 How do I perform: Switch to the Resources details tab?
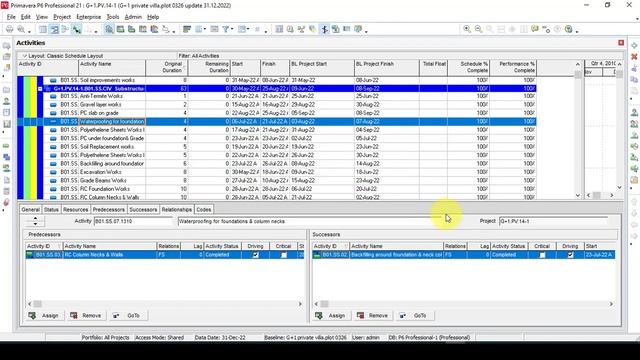pyautogui.click(x=76, y=209)
